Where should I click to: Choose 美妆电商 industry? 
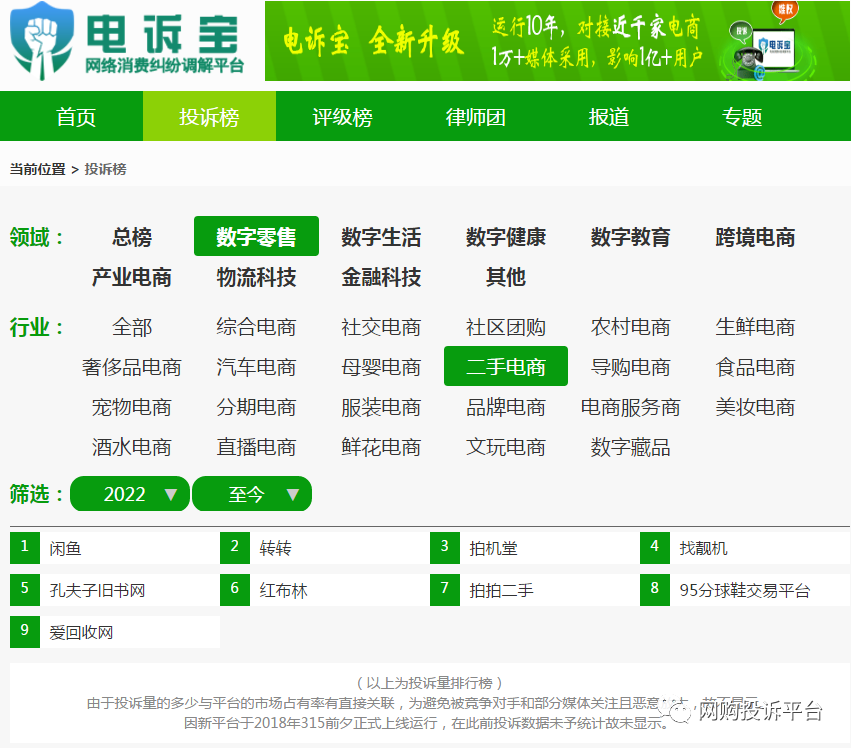tap(755, 407)
